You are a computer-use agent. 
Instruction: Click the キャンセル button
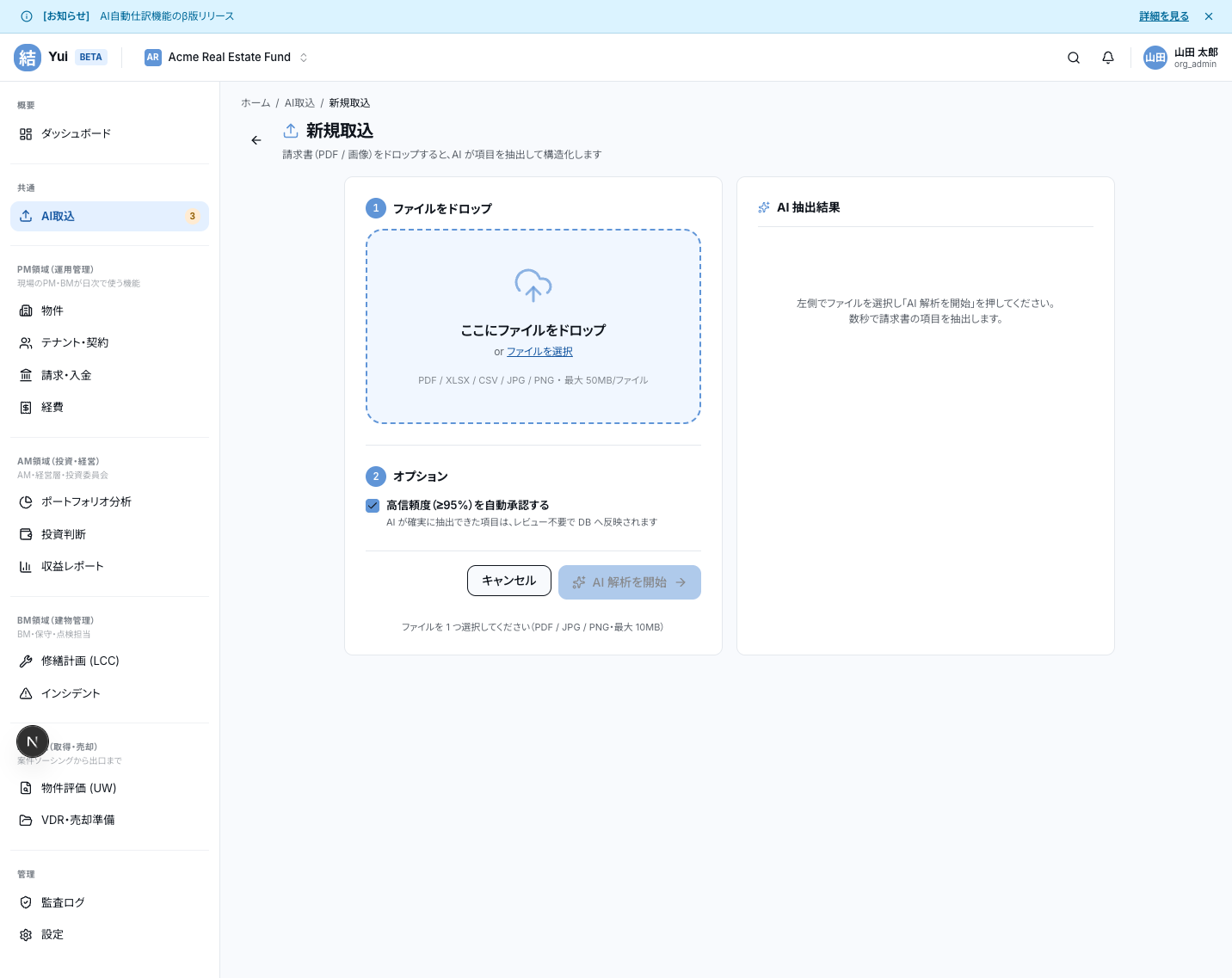[509, 581]
